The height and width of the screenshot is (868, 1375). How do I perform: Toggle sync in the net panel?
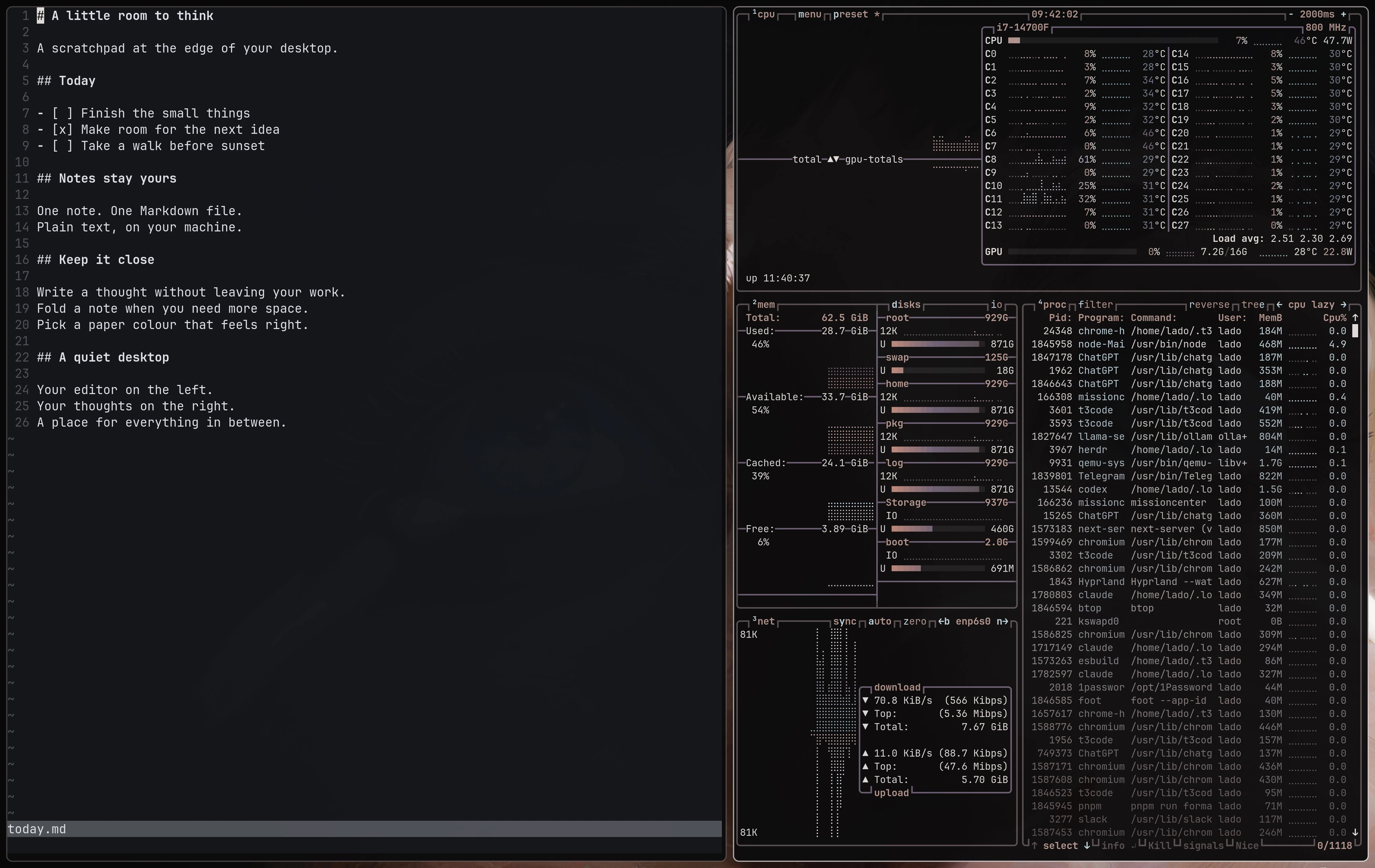click(x=845, y=621)
